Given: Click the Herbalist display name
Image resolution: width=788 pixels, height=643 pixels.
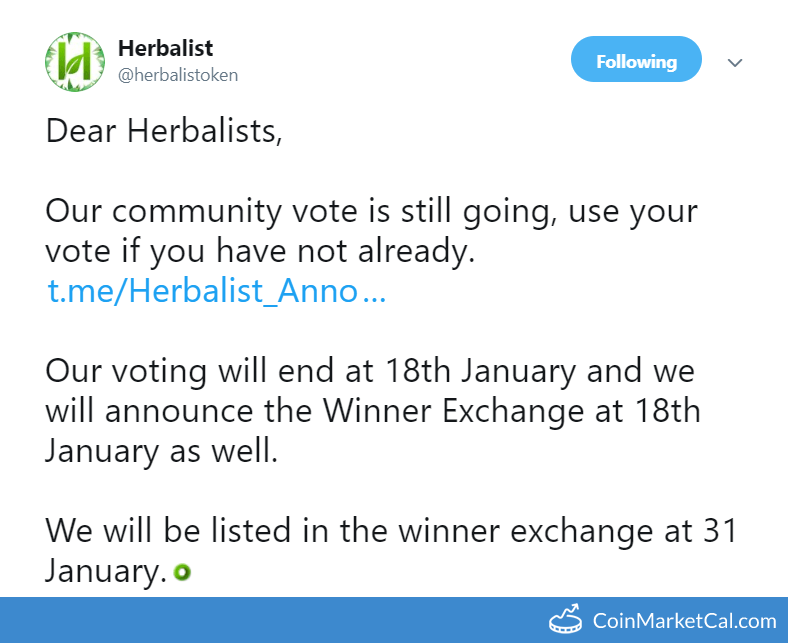Looking at the screenshot, I should coord(165,48).
